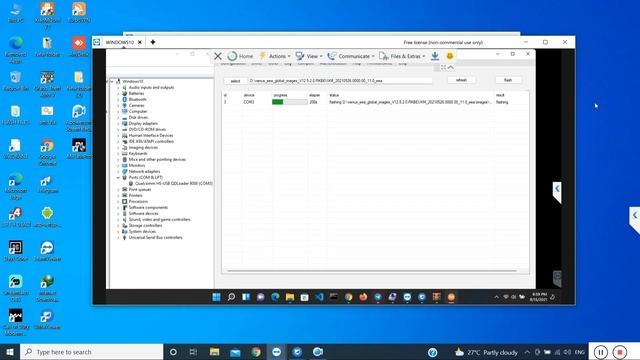Open the View dropdown menu
The image size is (640, 360).
click(309, 56)
